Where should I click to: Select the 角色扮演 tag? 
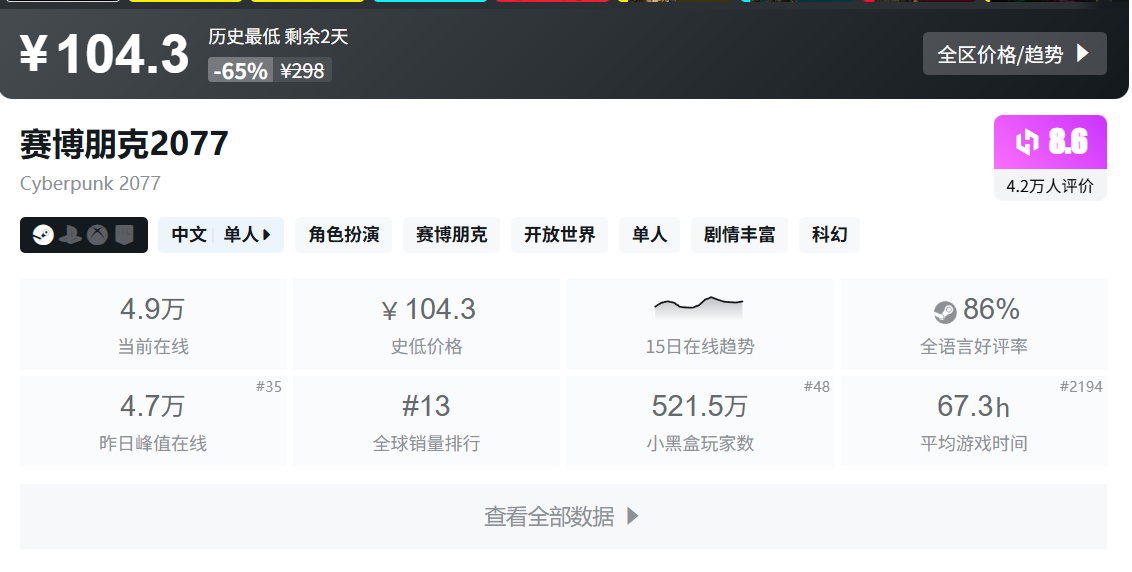pos(344,235)
